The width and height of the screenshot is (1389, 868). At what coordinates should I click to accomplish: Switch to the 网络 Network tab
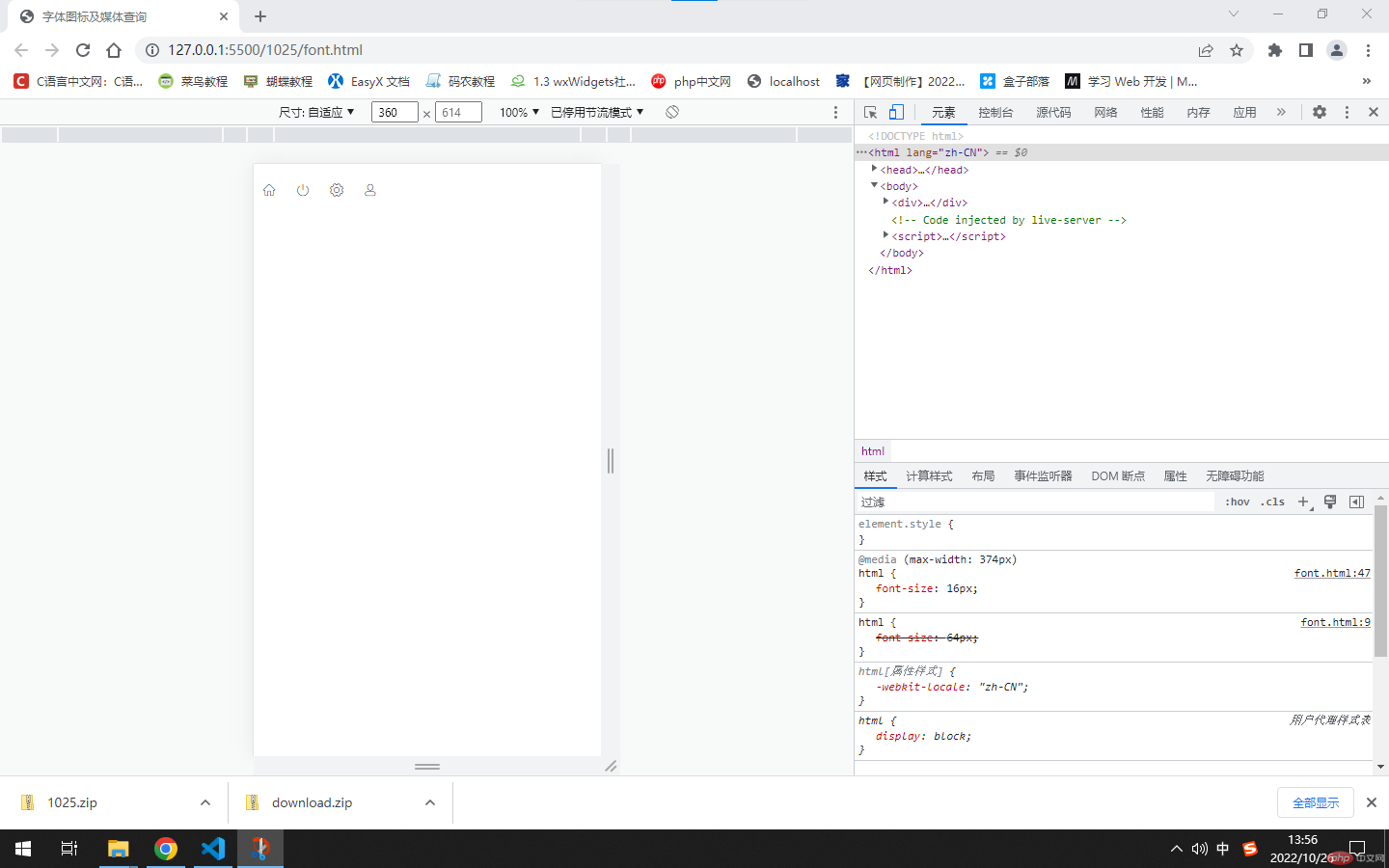1105,112
